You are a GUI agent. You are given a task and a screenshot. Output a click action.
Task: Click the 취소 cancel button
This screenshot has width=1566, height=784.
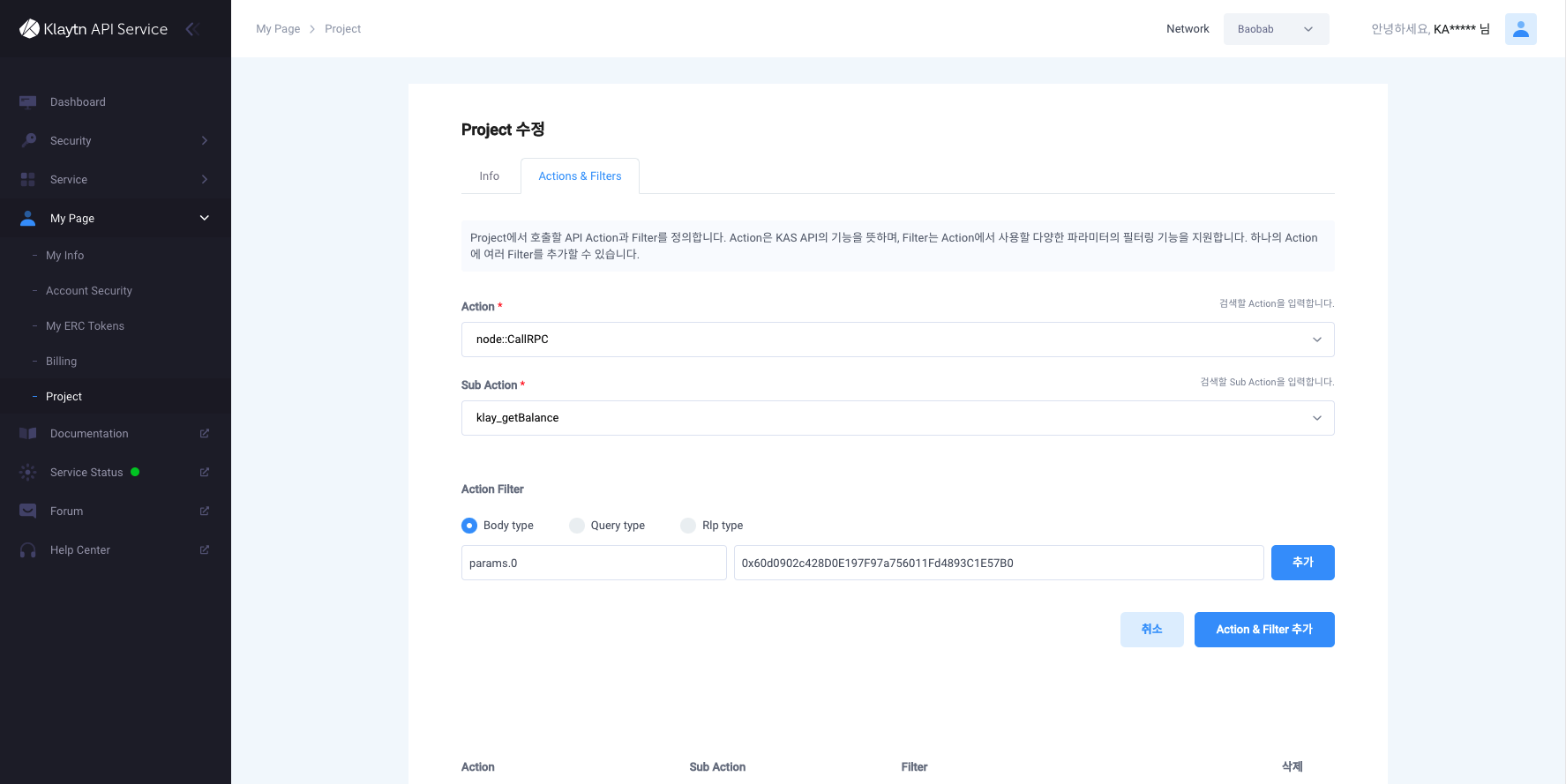pos(1151,630)
